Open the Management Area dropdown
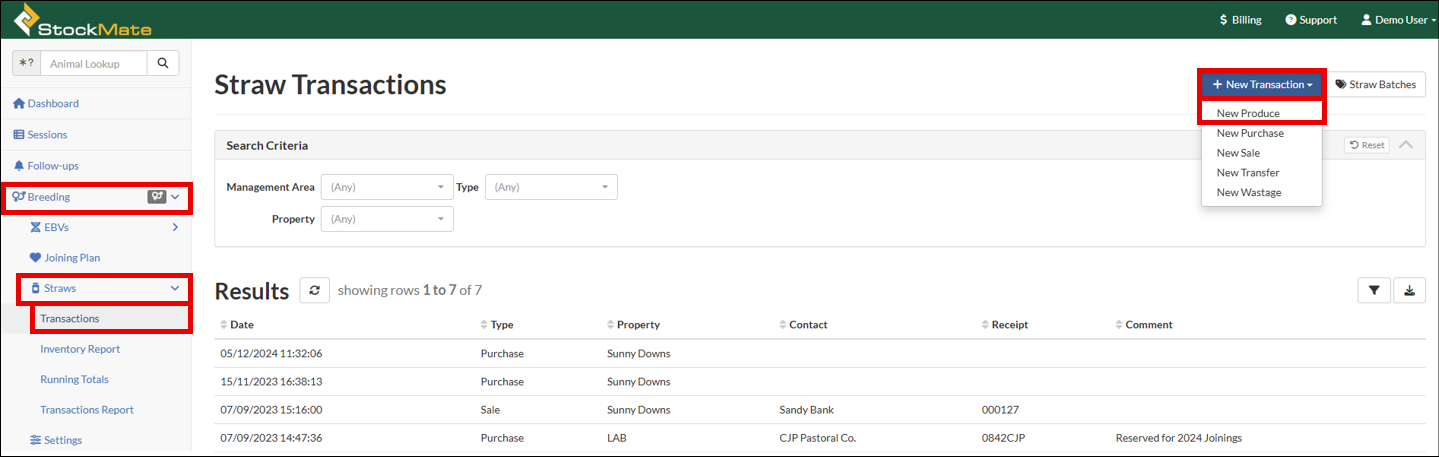Viewport: 1439px width, 457px height. click(x=387, y=187)
